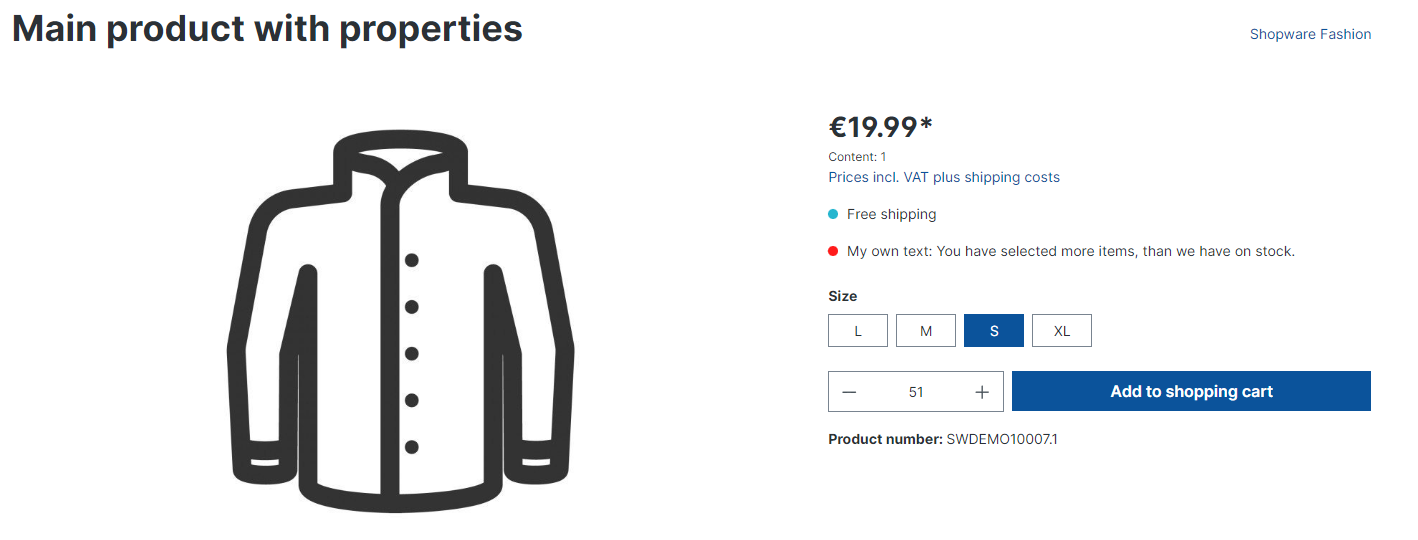
Task: Follow the Shopware Fashion manufacturer link
Action: [1310, 34]
